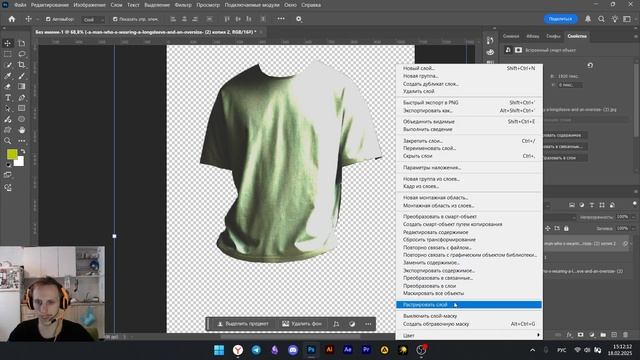Open the Фильтр menu in menu bar
Screen dimensions: 640x360
pyautogui.click(x=183, y=5)
